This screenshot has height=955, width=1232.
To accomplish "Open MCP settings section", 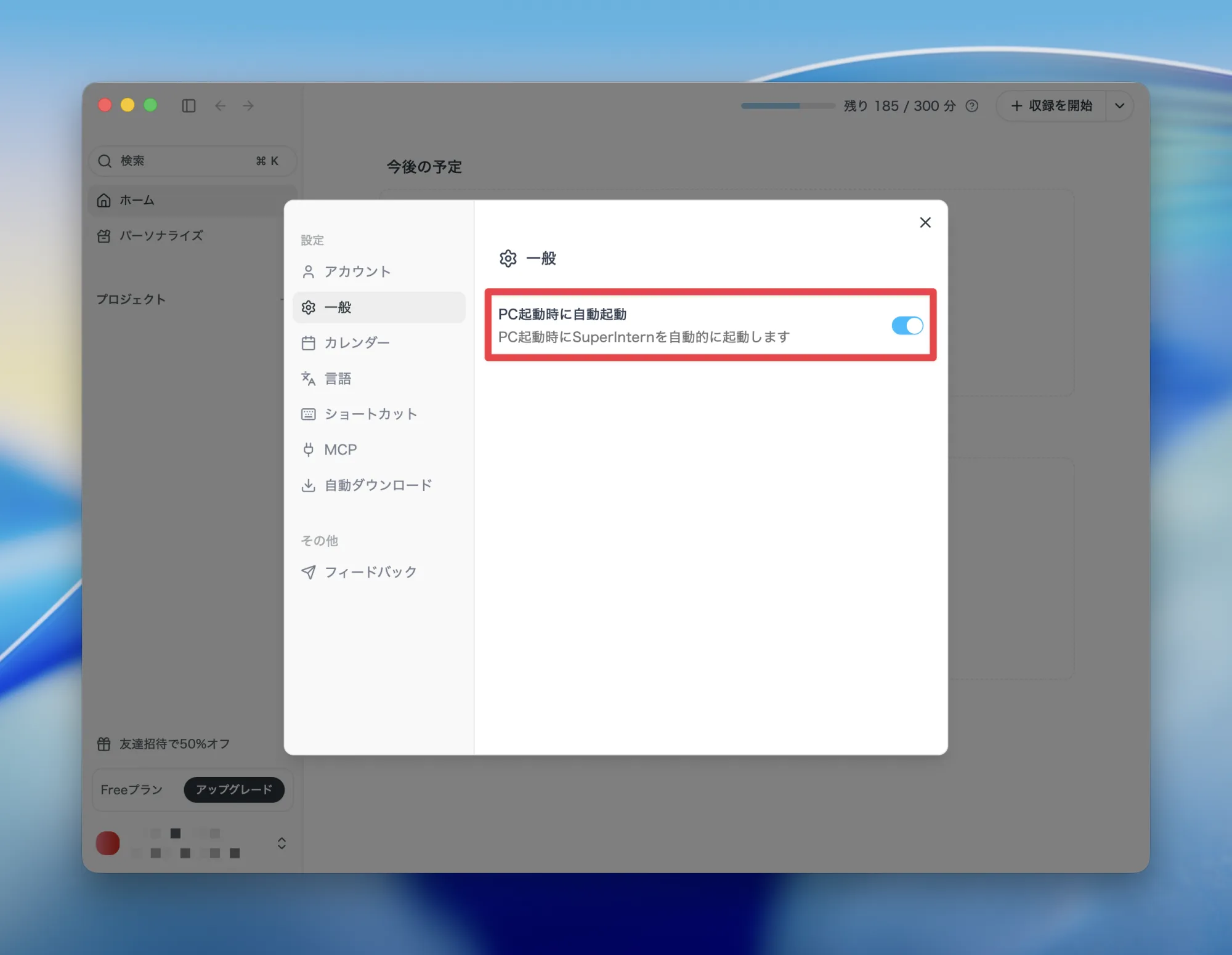I will coord(379,449).
